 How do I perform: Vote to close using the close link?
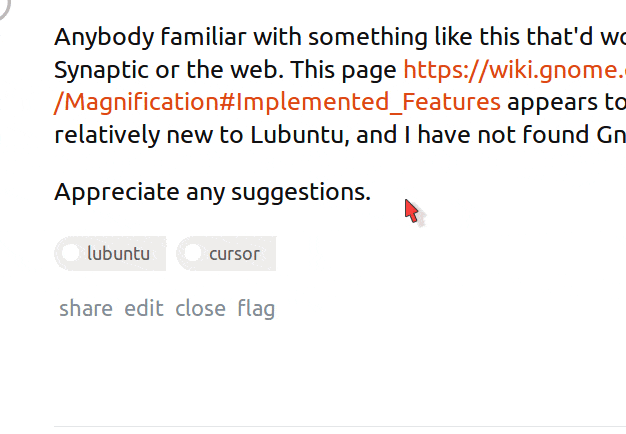(200, 308)
